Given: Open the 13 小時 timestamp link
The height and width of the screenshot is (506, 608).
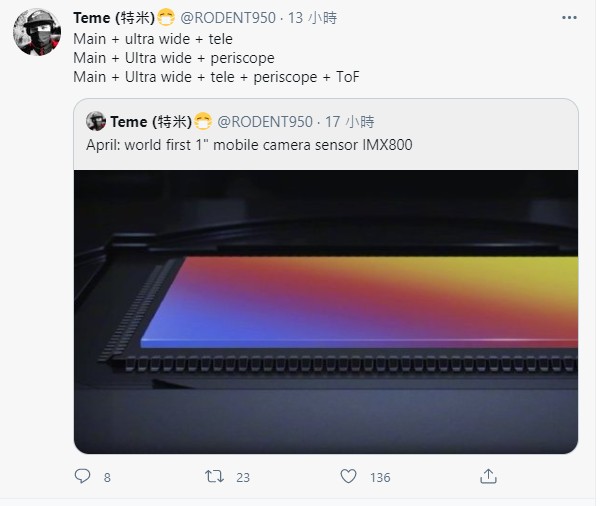Looking at the screenshot, I should click(312, 18).
